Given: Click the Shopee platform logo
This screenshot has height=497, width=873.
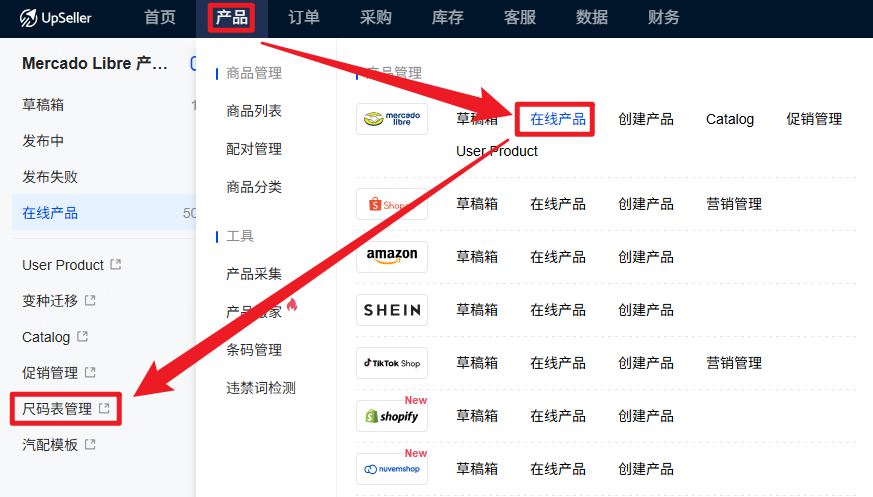Looking at the screenshot, I should pyautogui.click(x=391, y=204).
